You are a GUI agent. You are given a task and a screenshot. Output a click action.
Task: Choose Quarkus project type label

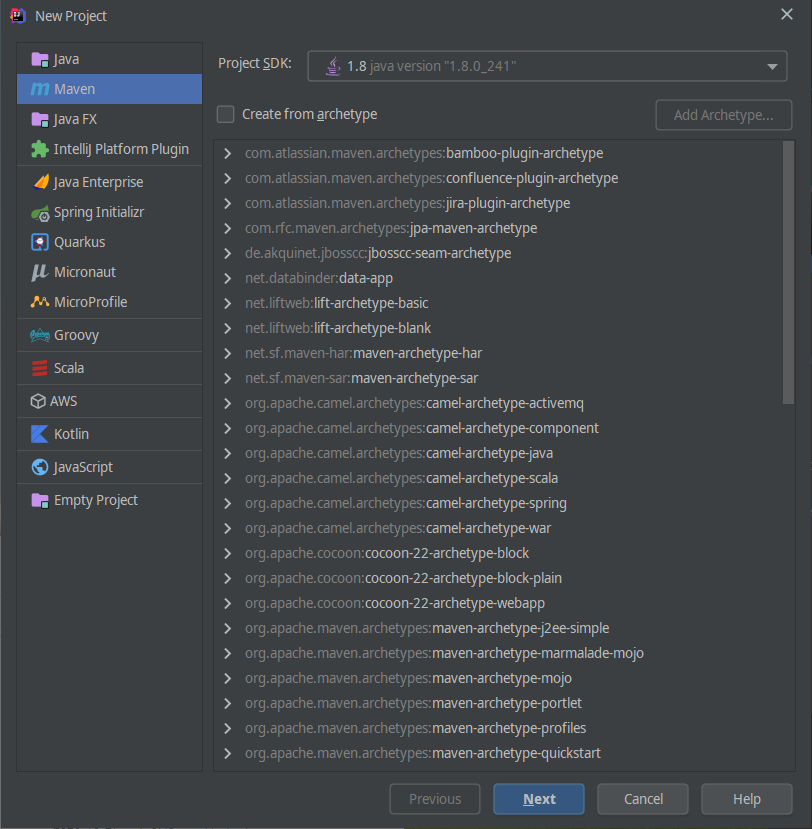tap(80, 242)
